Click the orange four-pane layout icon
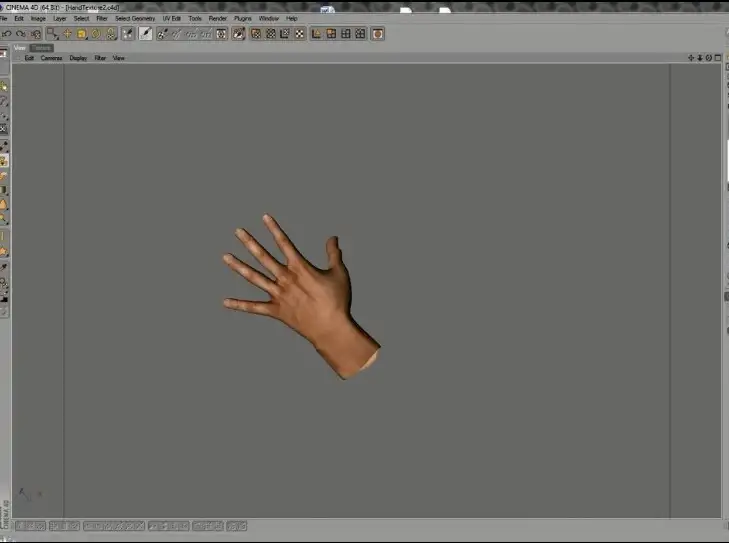Viewport: 729px width, 543px height. click(x=331, y=33)
